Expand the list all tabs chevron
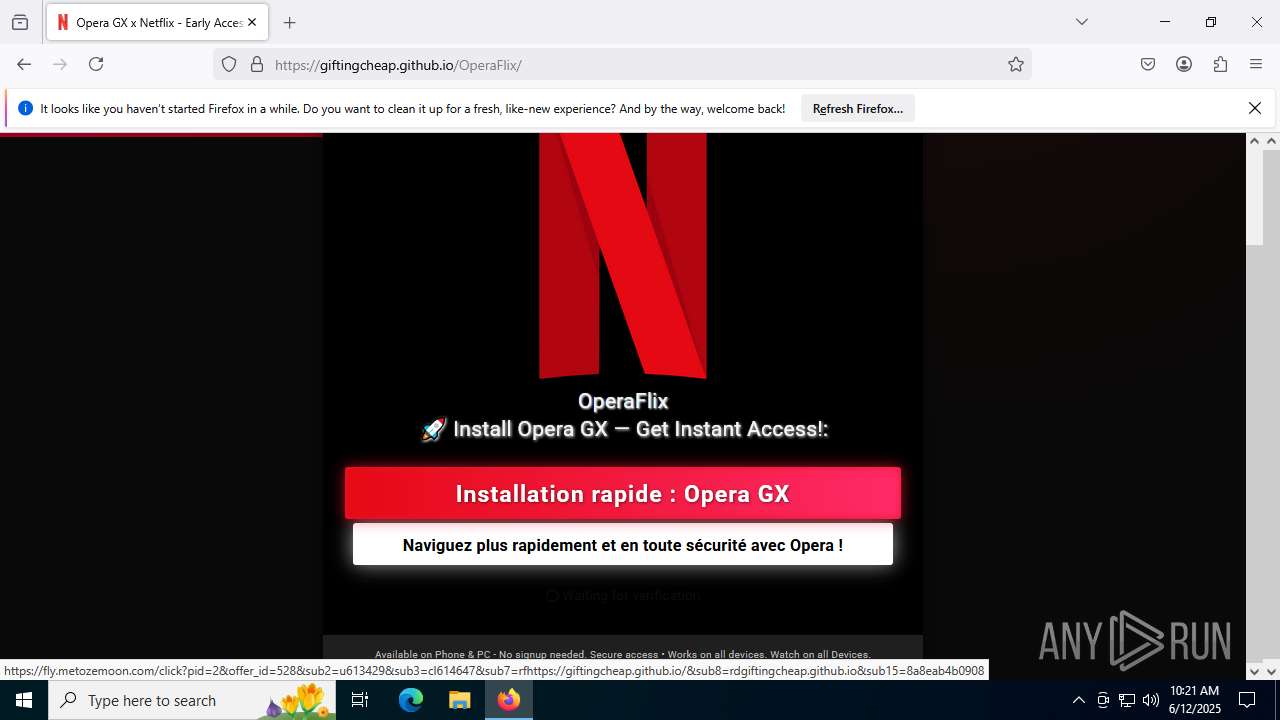This screenshot has width=1280, height=720. (1081, 22)
